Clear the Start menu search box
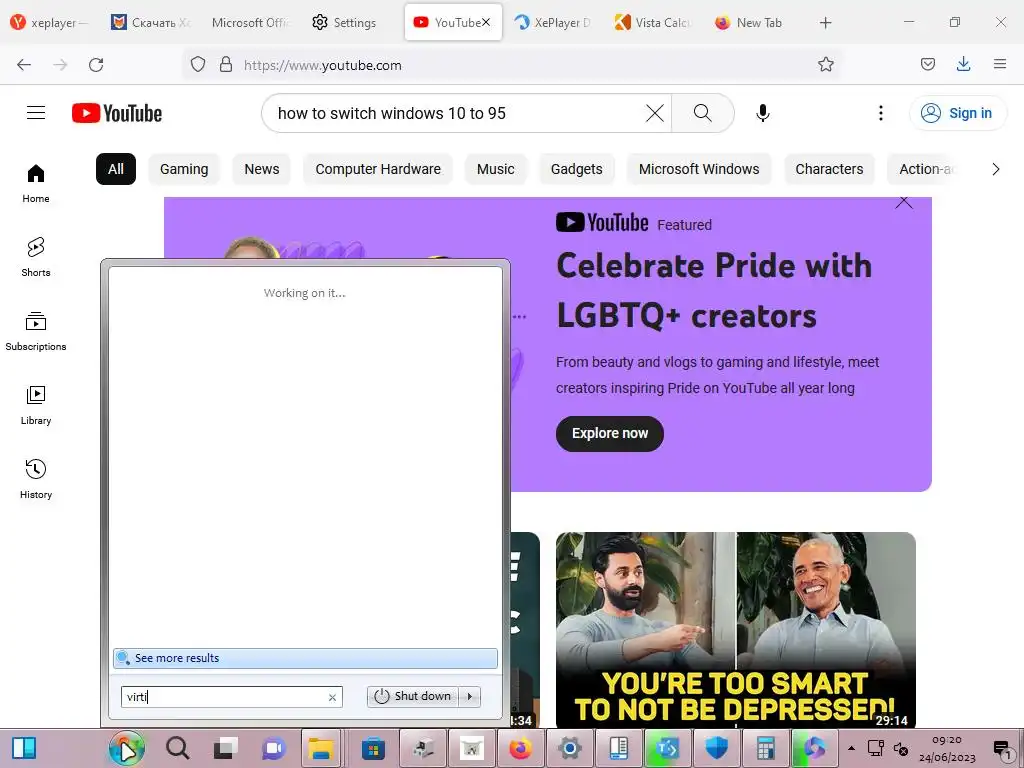The image size is (1024, 768). click(x=332, y=697)
